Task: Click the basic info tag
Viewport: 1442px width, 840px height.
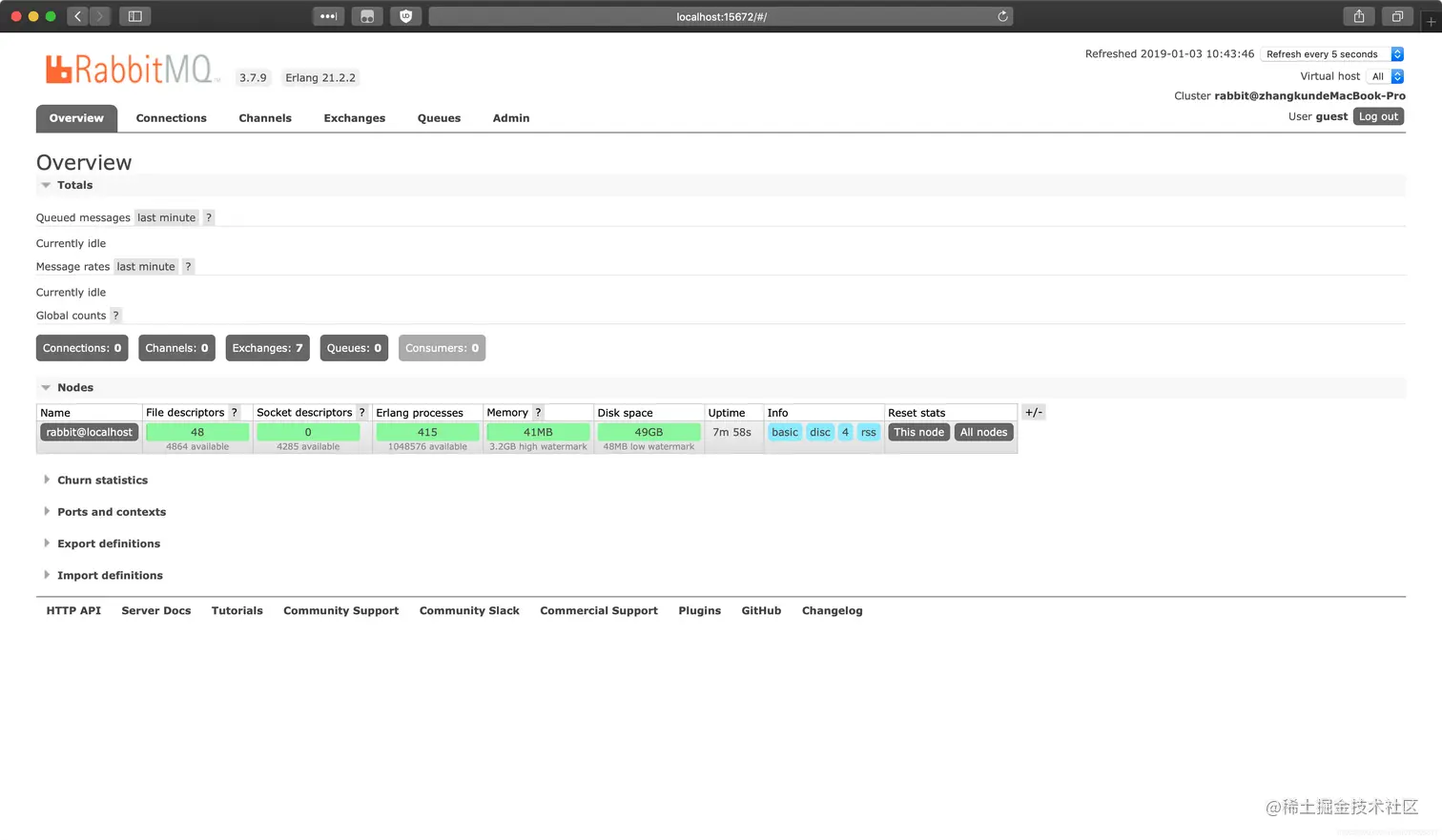Action: pos(785,433)
